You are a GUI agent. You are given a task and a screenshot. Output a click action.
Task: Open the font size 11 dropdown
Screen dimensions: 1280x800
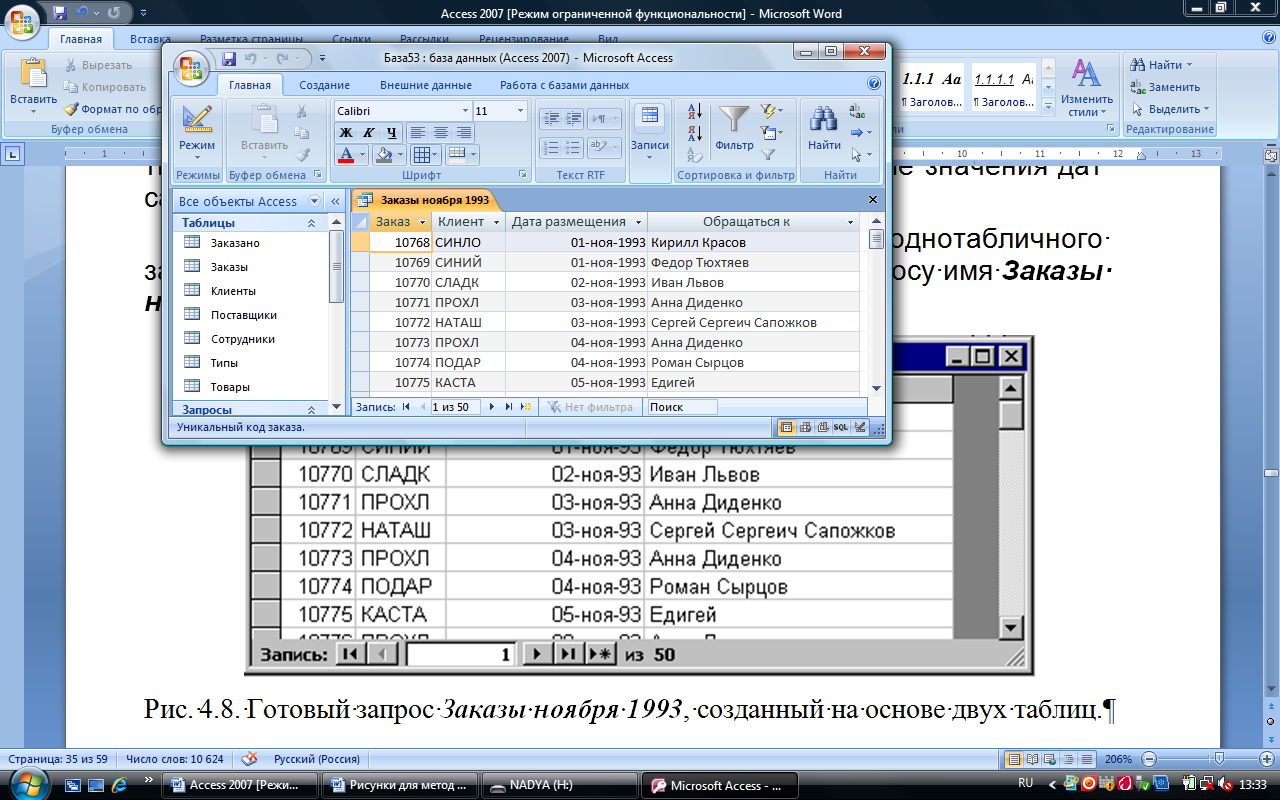pyautogui.click(x=520, y=111)
